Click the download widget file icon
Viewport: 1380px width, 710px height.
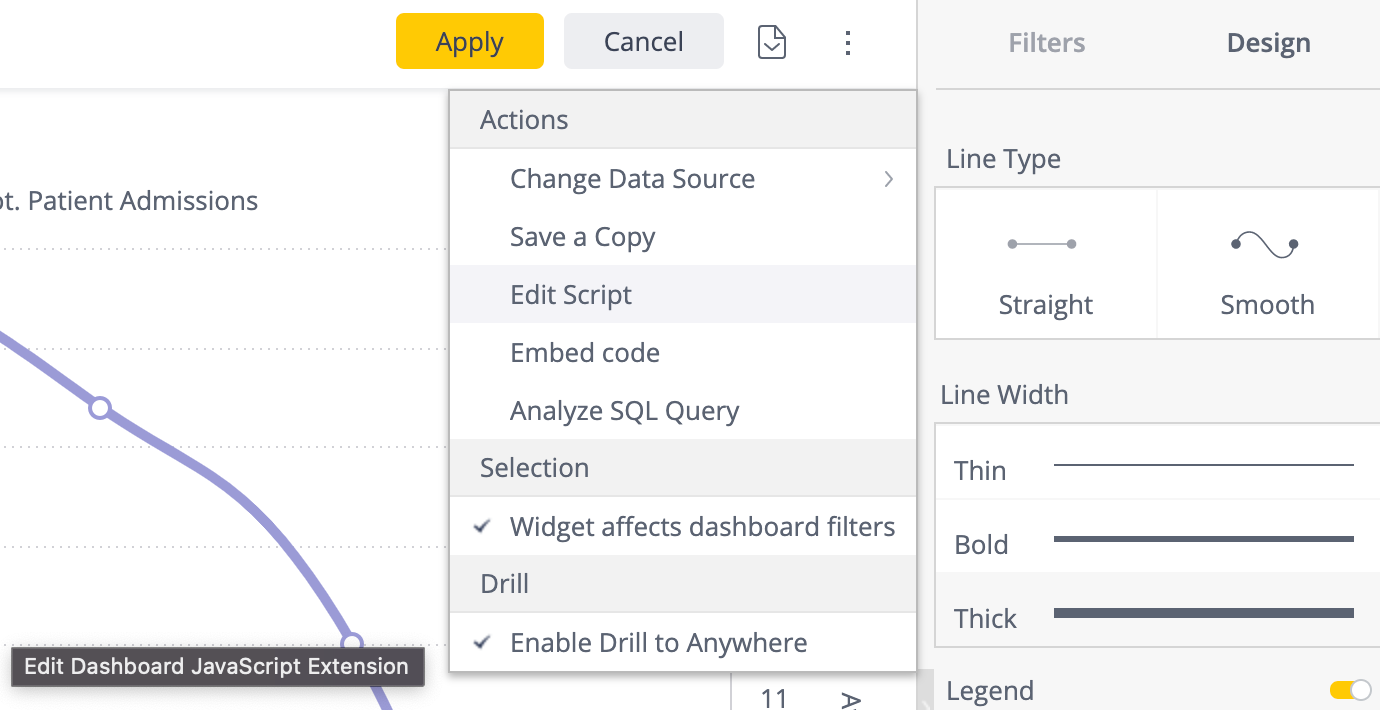tap(771, 42)
